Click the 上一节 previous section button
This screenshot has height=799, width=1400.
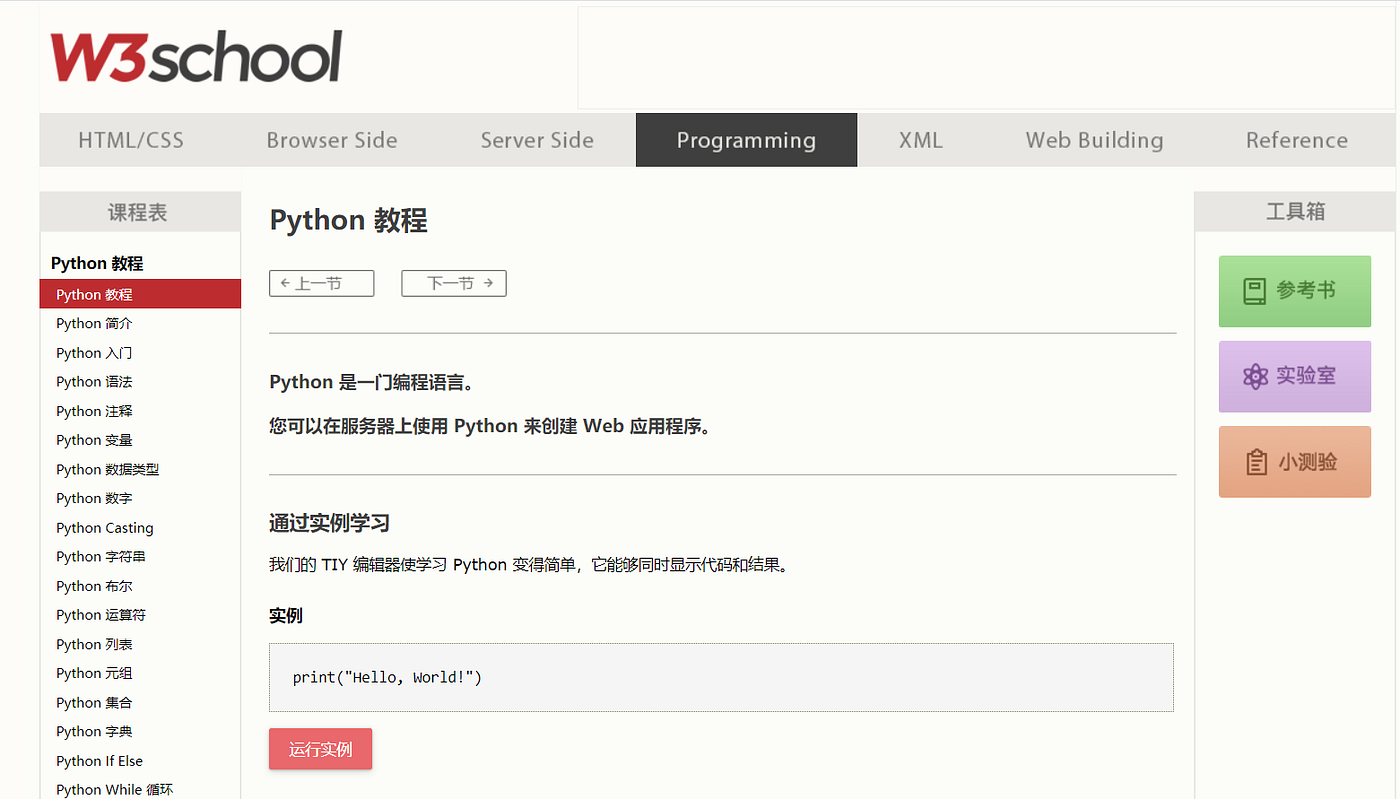321,283
